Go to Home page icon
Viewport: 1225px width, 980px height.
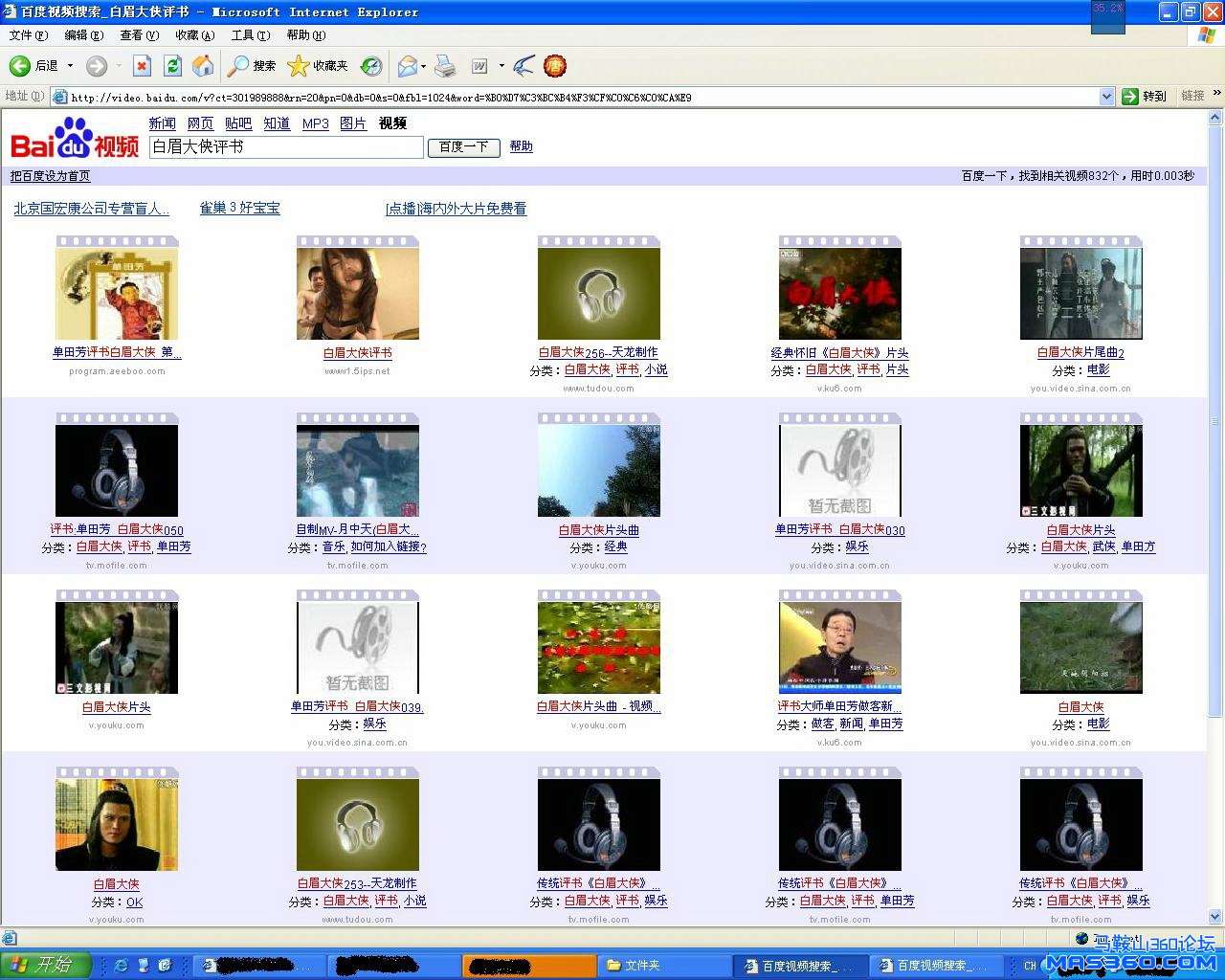point(203,66)
